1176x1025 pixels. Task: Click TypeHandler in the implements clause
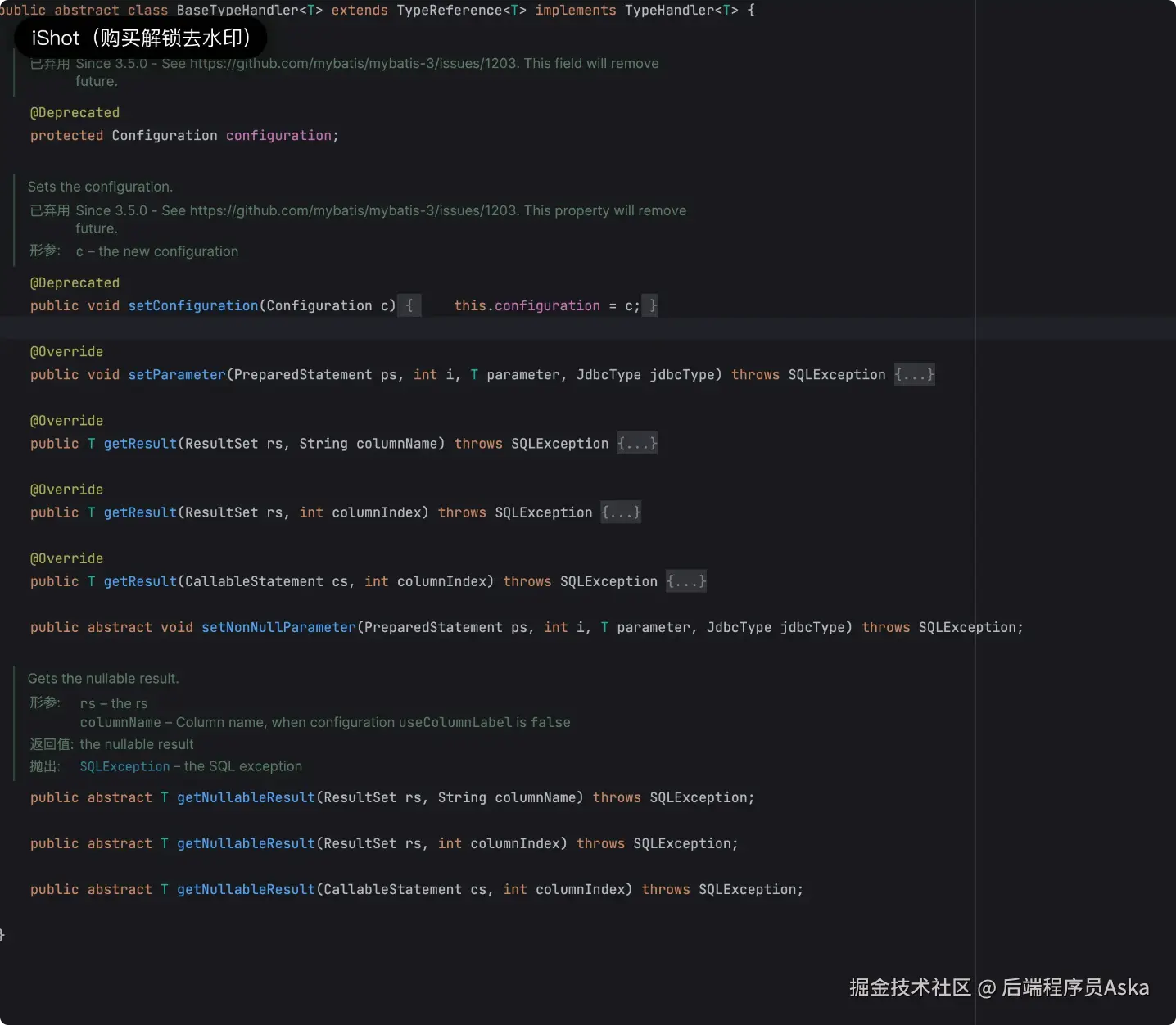(x=670, y=11)
